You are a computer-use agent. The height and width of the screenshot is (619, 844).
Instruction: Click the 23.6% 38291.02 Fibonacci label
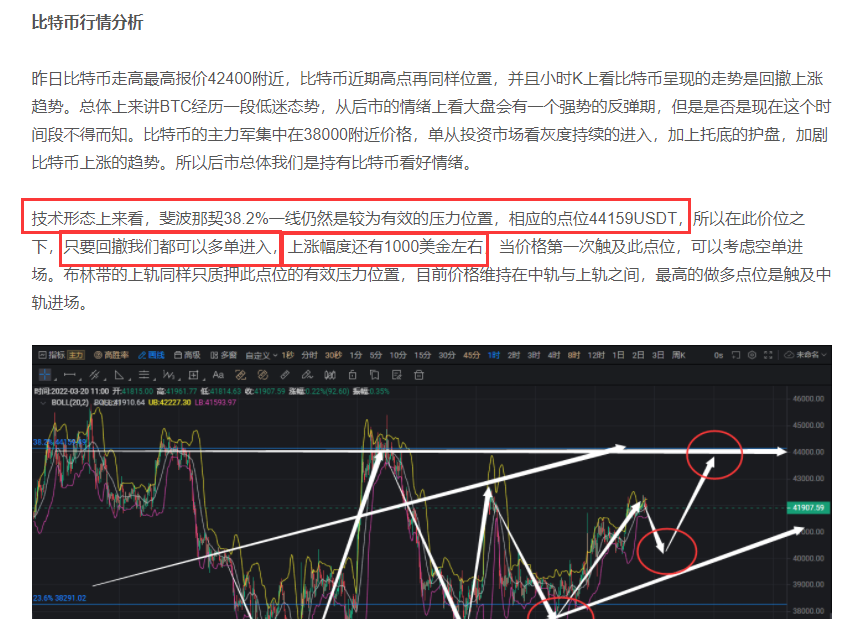coord(60,598)
